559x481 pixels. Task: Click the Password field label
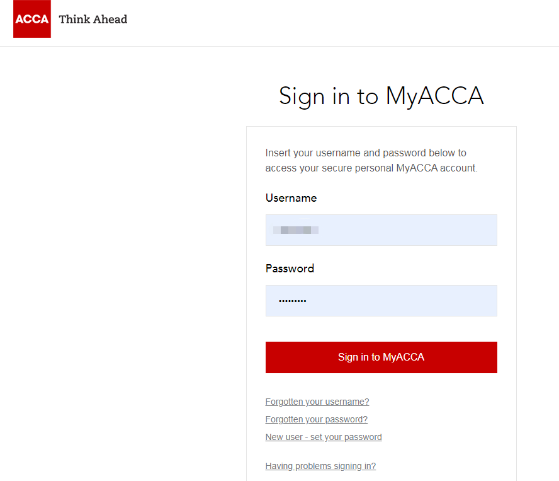point(289,268)
